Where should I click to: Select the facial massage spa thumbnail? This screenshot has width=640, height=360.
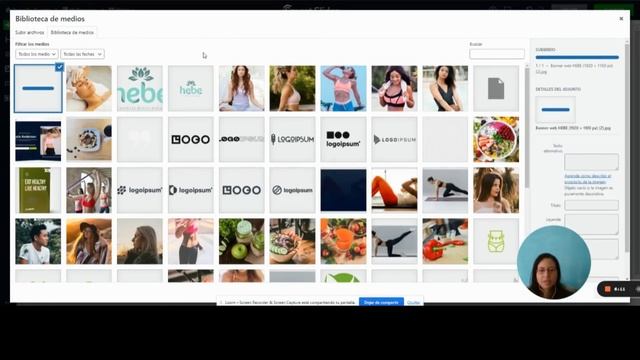(89, 89)
